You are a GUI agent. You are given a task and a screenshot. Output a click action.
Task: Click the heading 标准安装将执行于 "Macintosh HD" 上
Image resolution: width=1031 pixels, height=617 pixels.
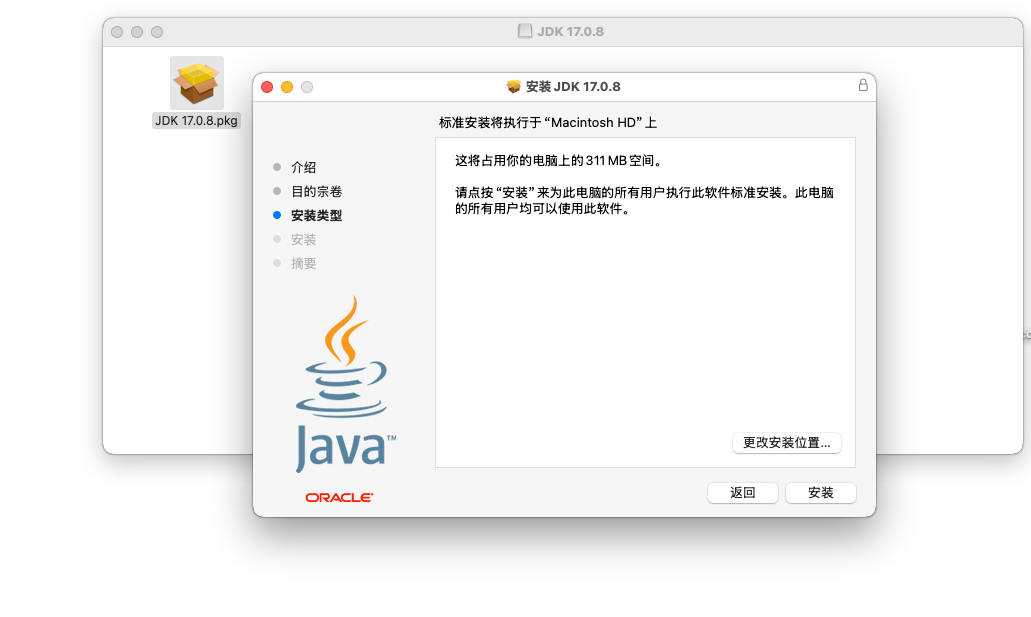(x=548, y=122)
